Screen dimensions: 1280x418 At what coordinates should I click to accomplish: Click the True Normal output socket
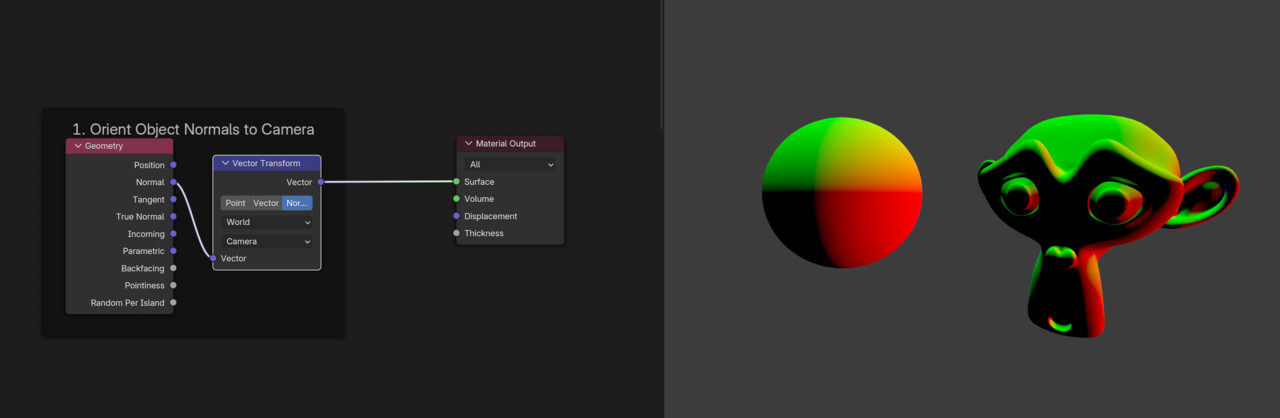point(173,216)
